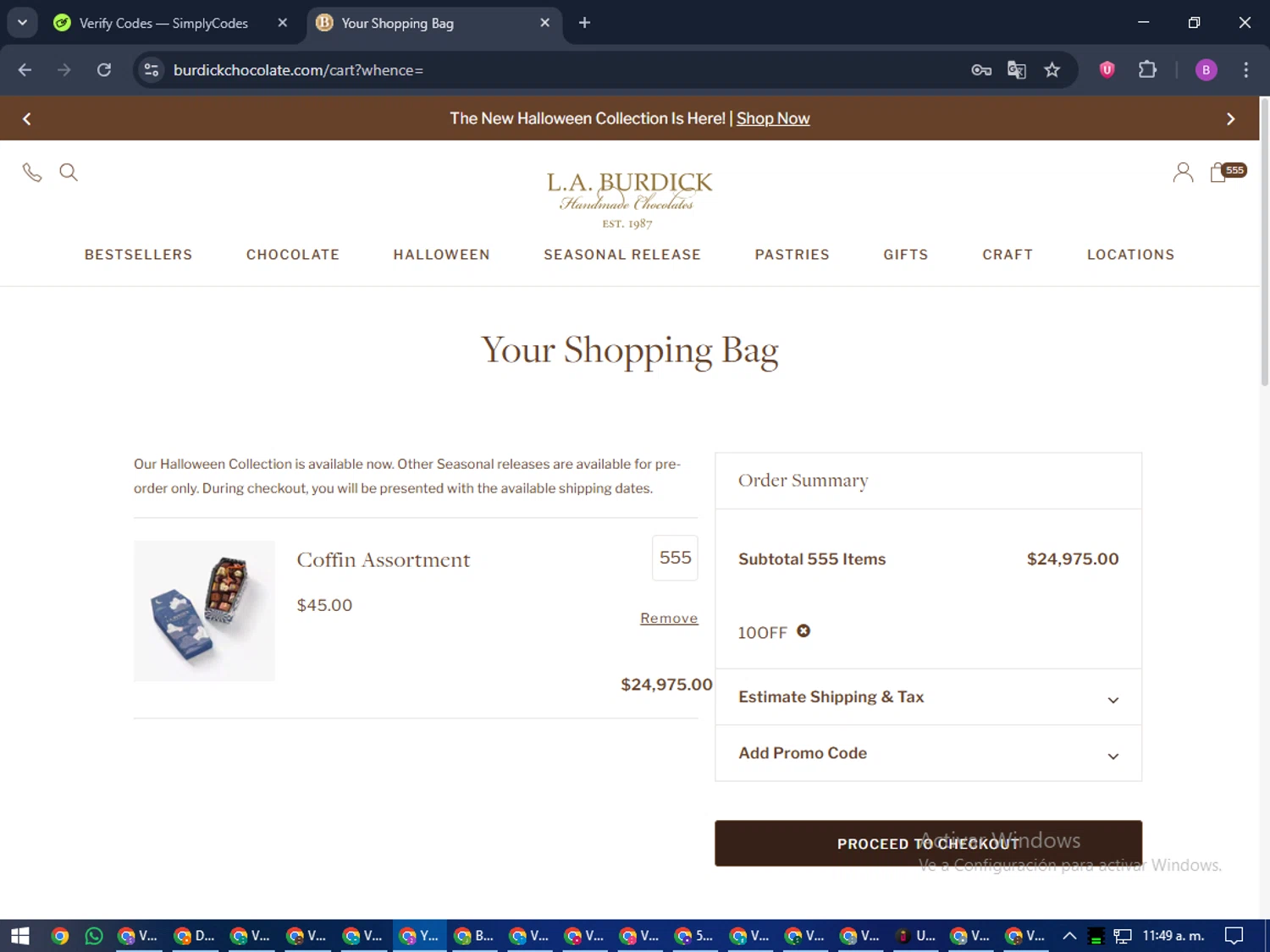1270x952 pixels.
Task: Click the $24,975.00 subtotal amount in Order Summary
Action: point(1073,559)
